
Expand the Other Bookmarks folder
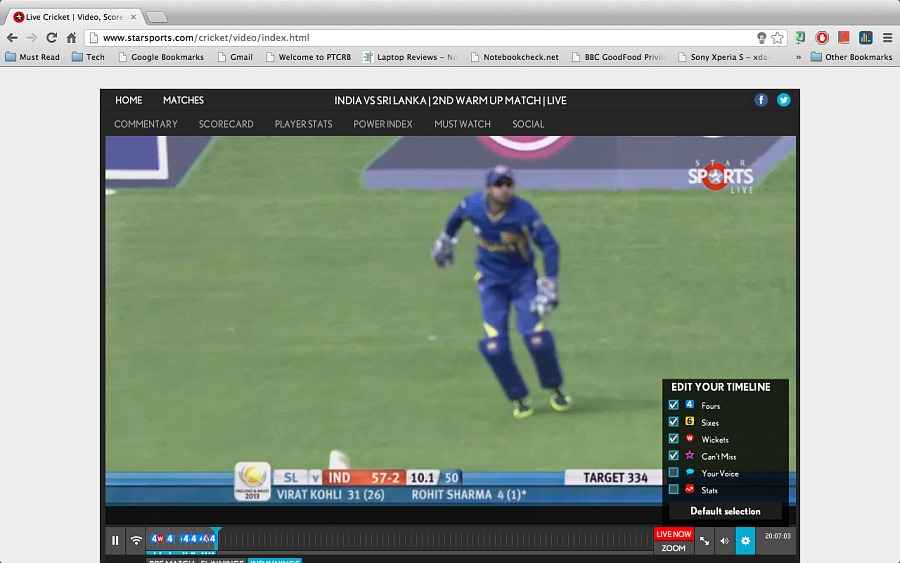(x=852, y=57)
